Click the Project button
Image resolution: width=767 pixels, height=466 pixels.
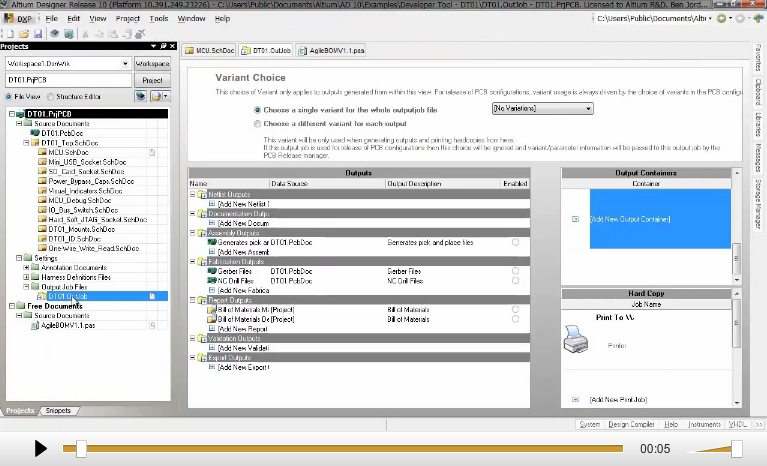click(x=153, y=80)
